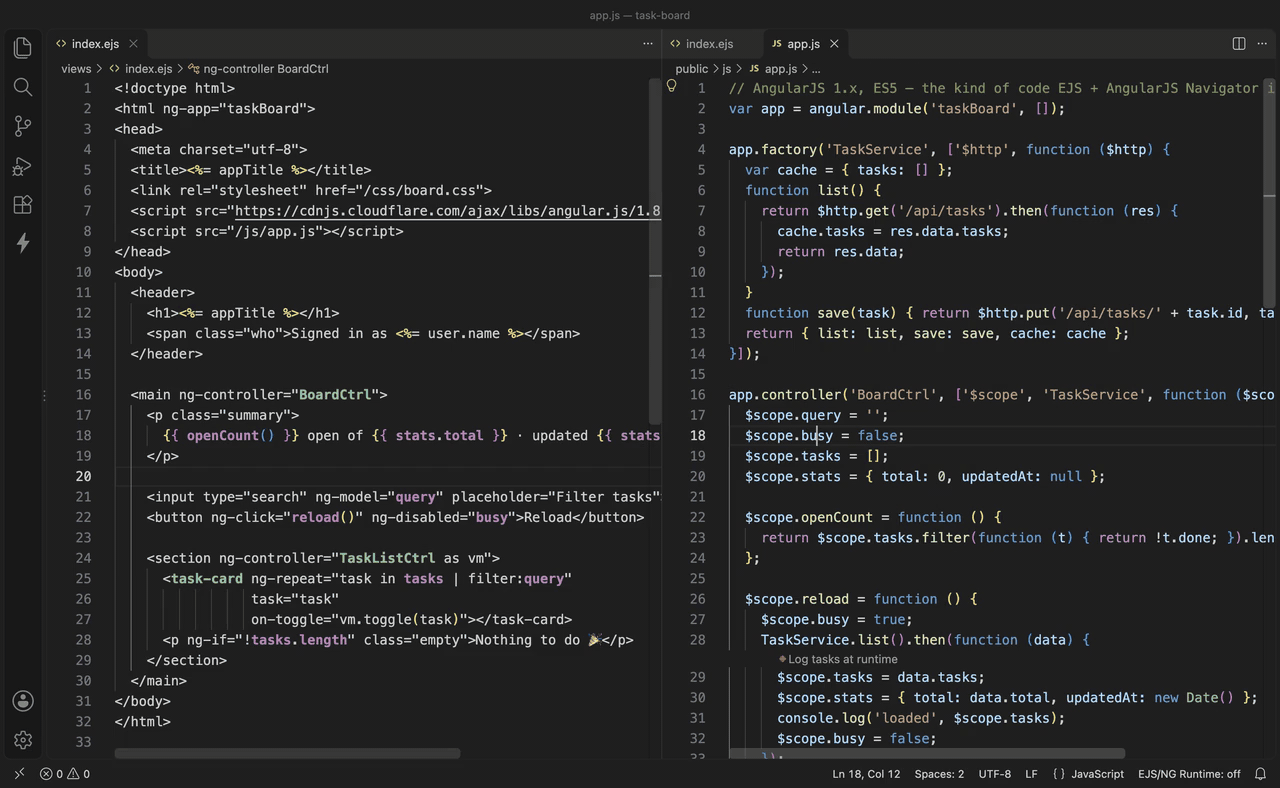1280x788 pixels.
Task: Click the left editor's horizontal scrollbar
Action: (287, 753)
